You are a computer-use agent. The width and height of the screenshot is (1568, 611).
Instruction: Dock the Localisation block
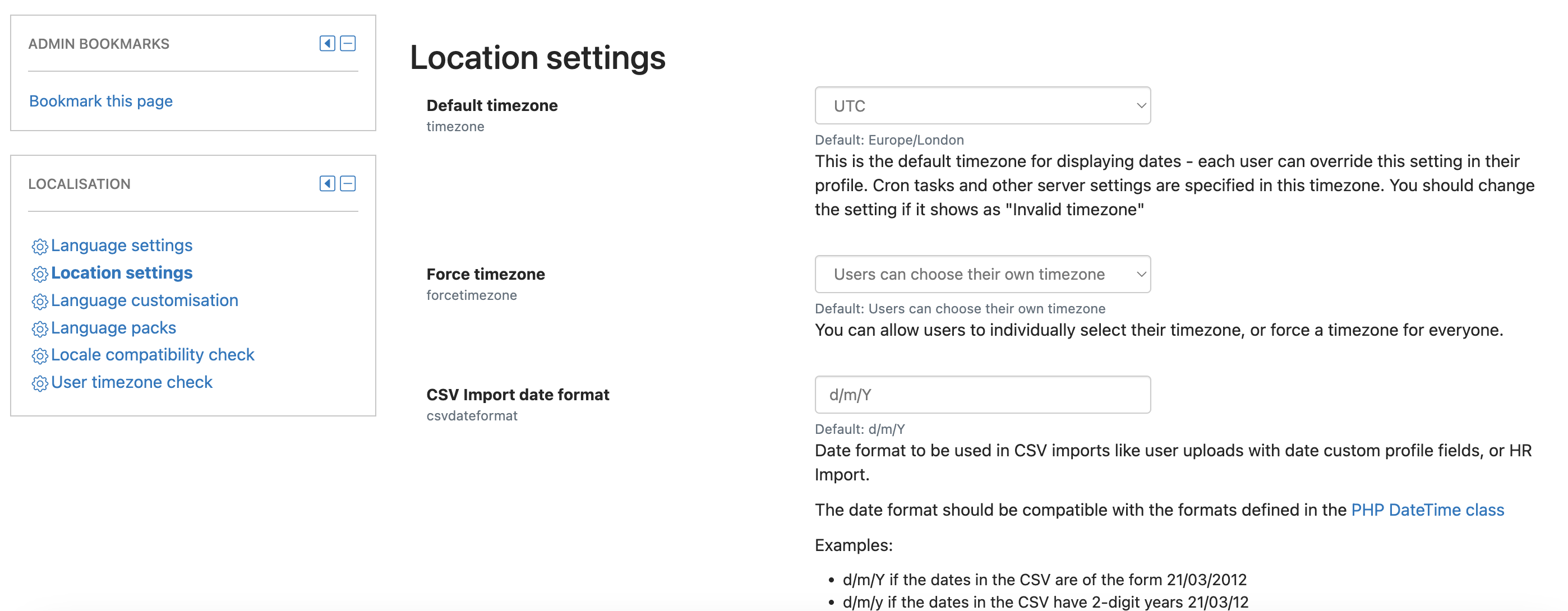point(328,183)
